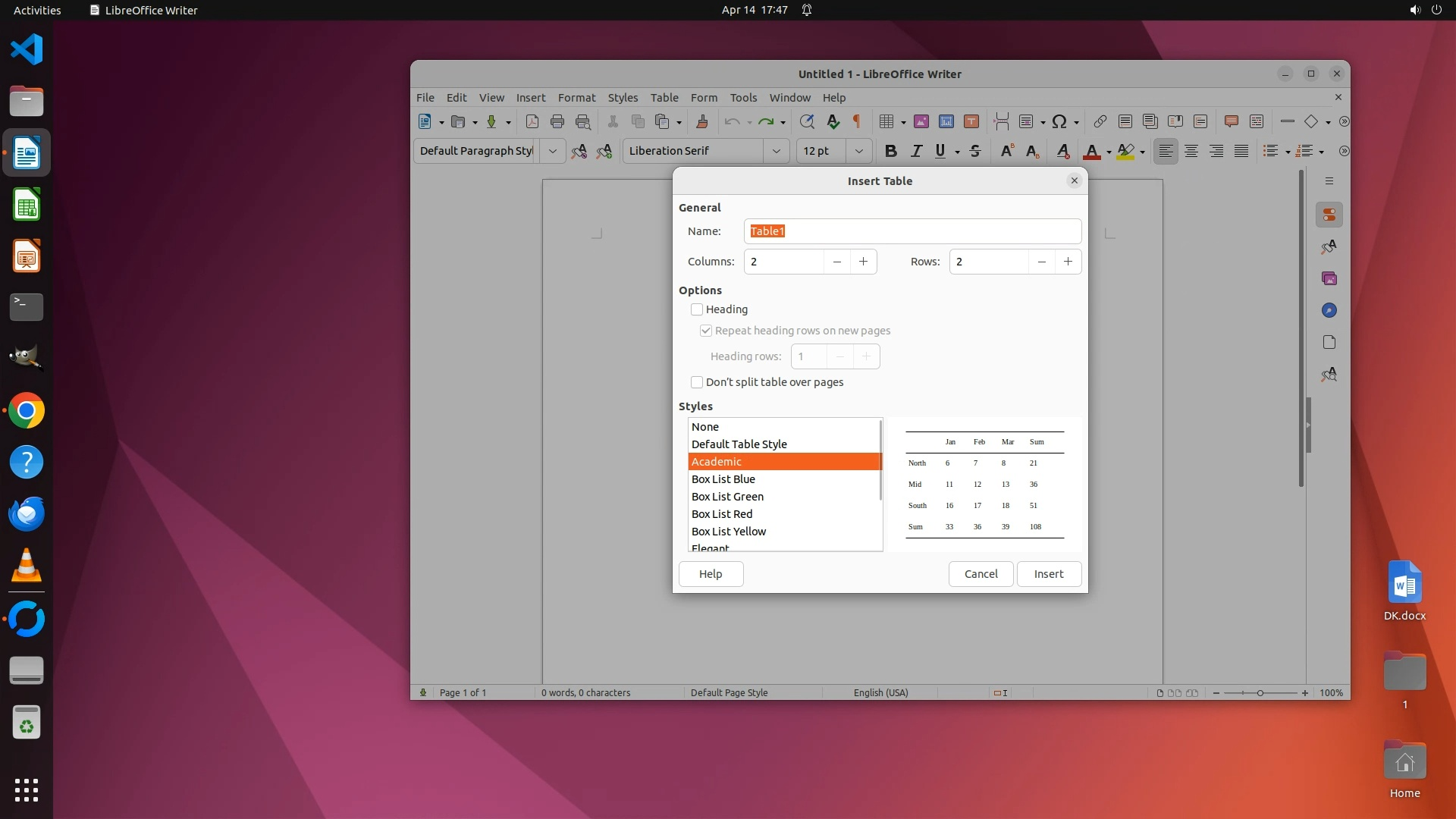Viewport: 1456px width, 819px height.
Task: Click the Insert button in dialog
Action: [x=1048, y=574]
